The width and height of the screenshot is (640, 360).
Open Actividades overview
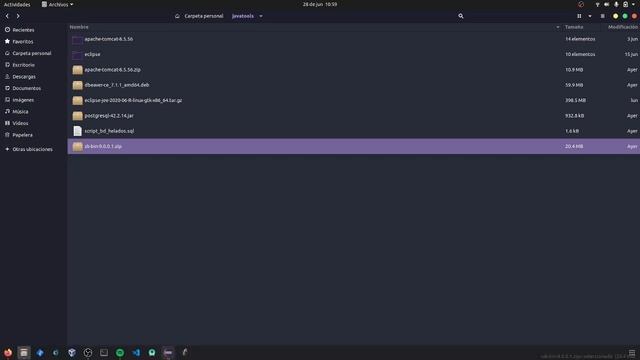coord(17,4)
